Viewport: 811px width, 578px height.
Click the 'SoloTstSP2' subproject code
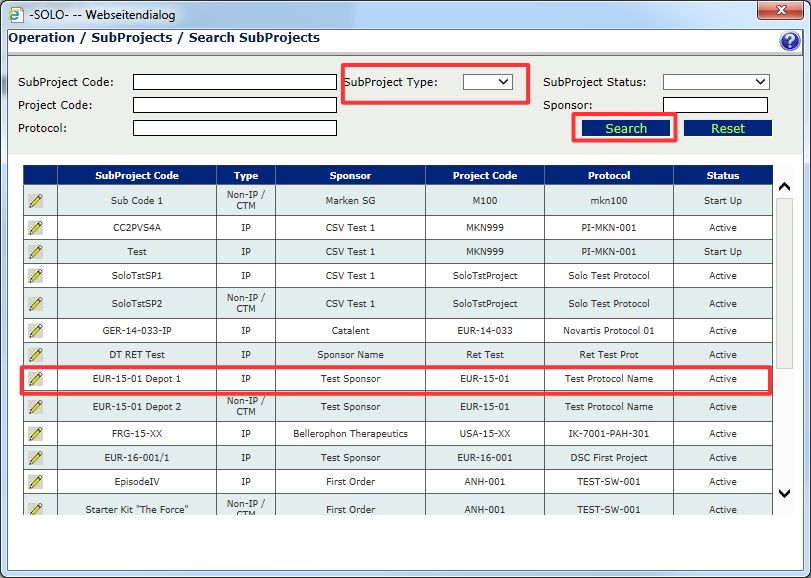click(137, 303)
